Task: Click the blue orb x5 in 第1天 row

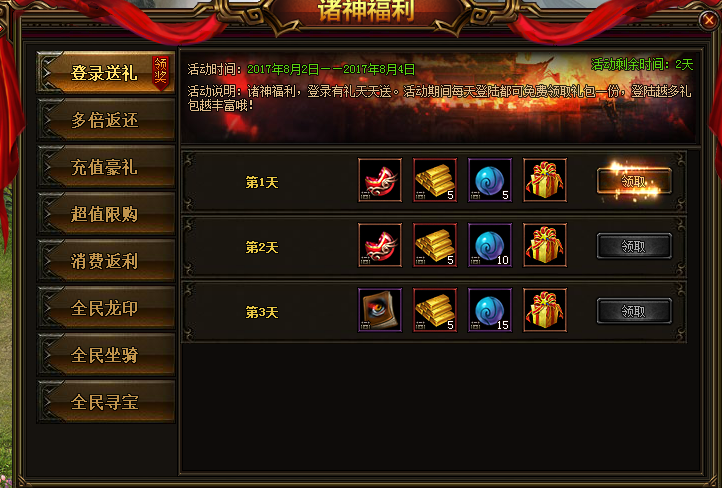Action: [490, 180]
